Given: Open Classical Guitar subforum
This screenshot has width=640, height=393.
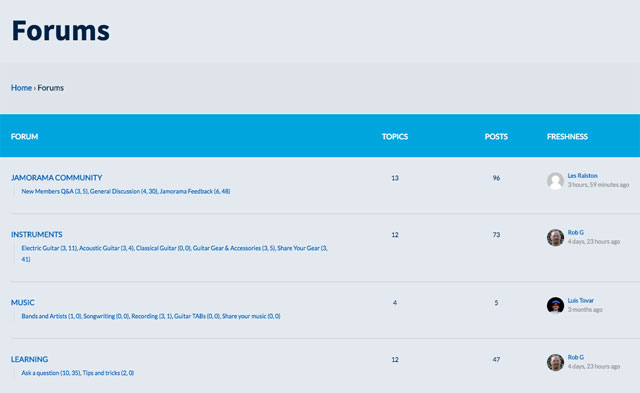Looking at the screenshot, I should (164, 248).
